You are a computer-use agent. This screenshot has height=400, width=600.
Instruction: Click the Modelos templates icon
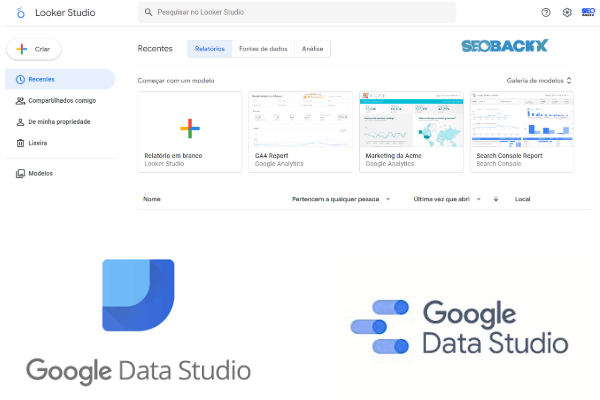[x=20, y=173]
